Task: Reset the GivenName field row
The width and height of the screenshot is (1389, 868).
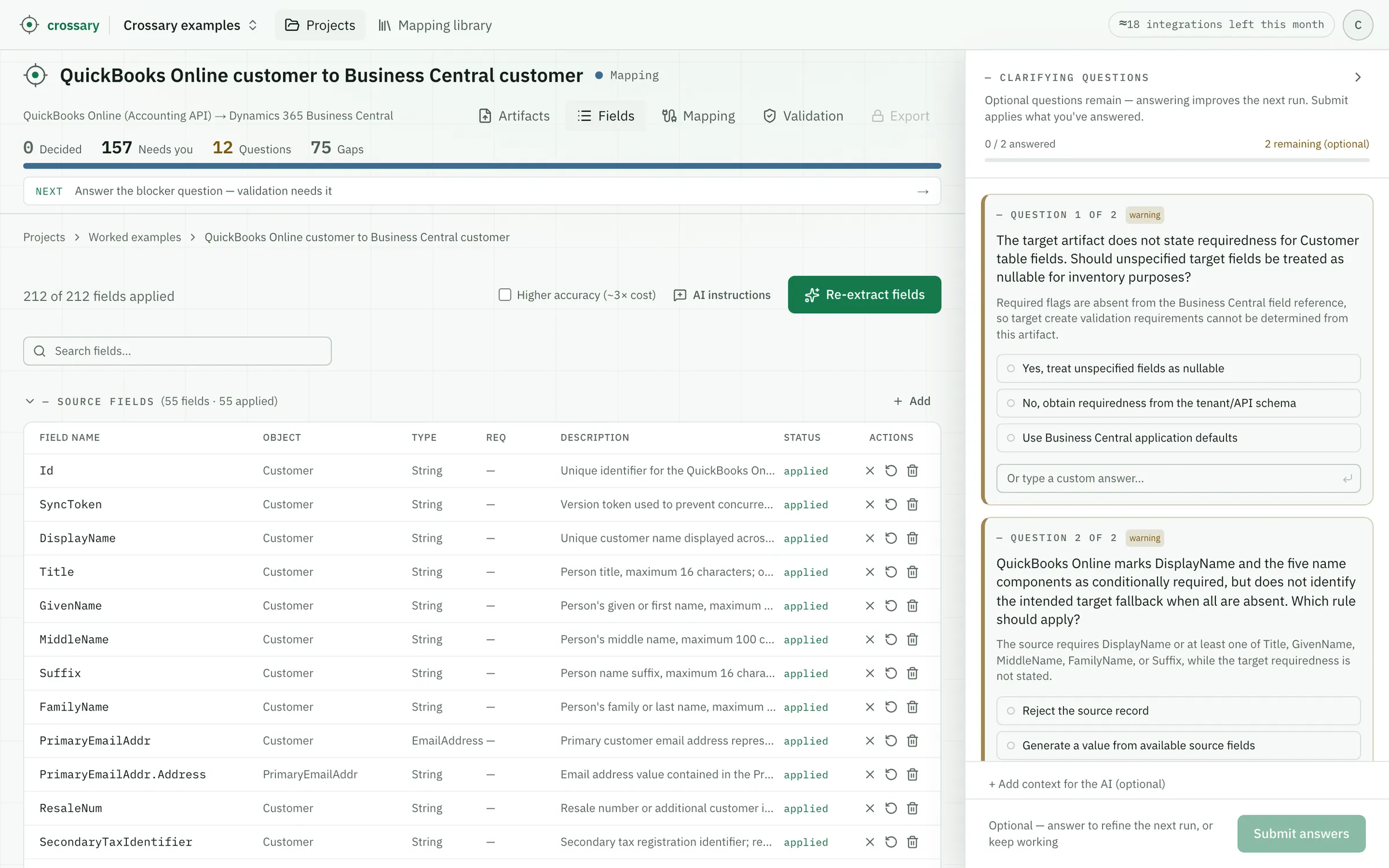Action: click(x=891, y=606)
